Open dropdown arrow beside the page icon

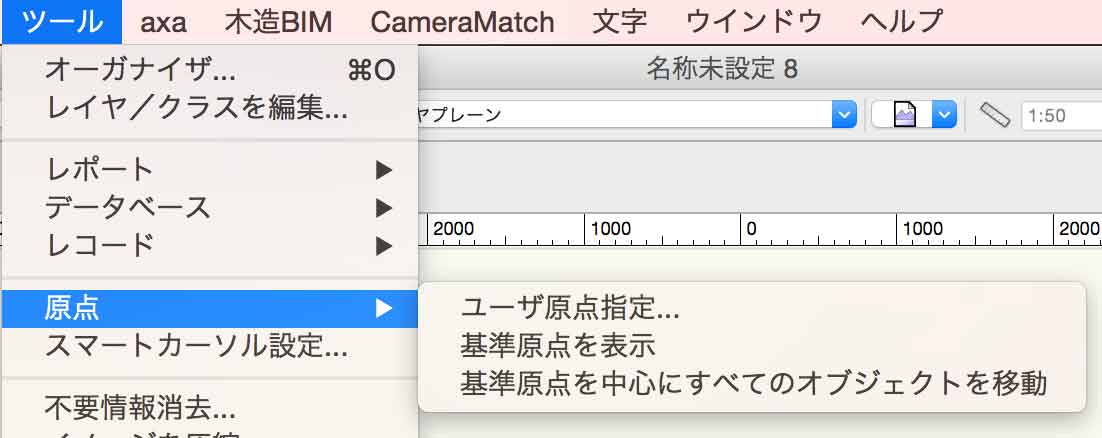coord(945,115)
